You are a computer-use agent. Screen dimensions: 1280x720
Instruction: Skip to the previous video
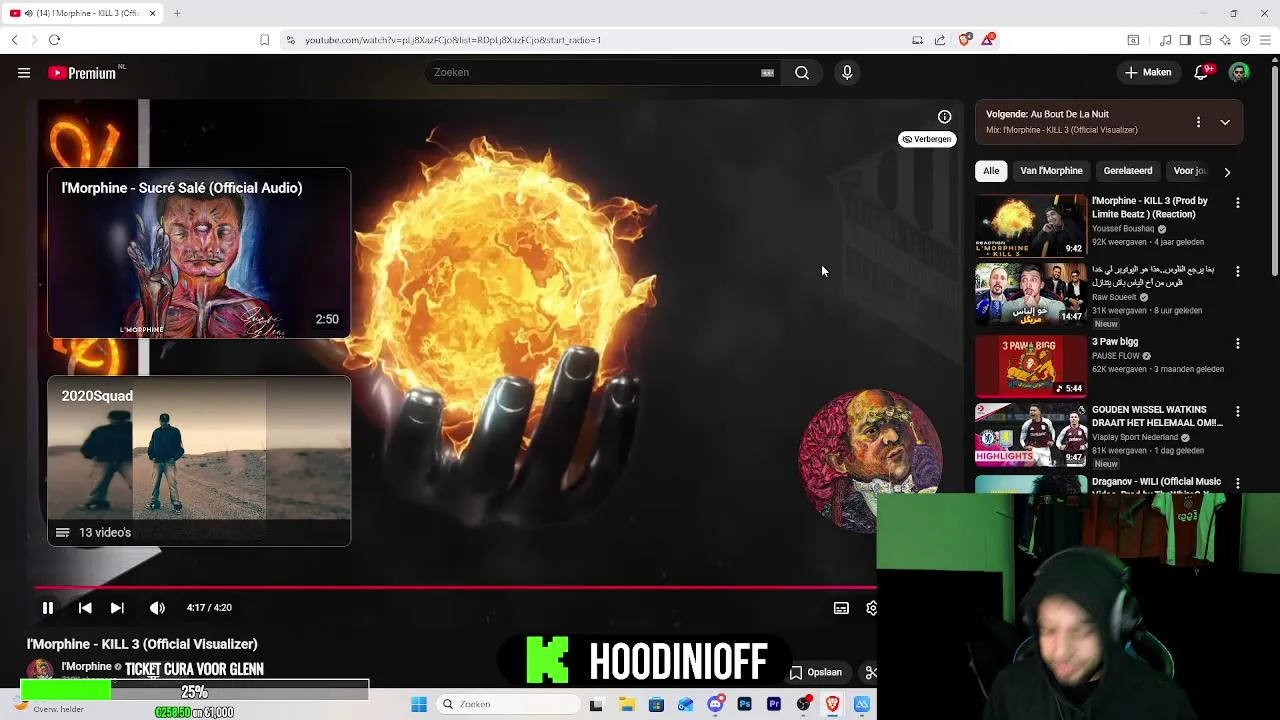85,607
